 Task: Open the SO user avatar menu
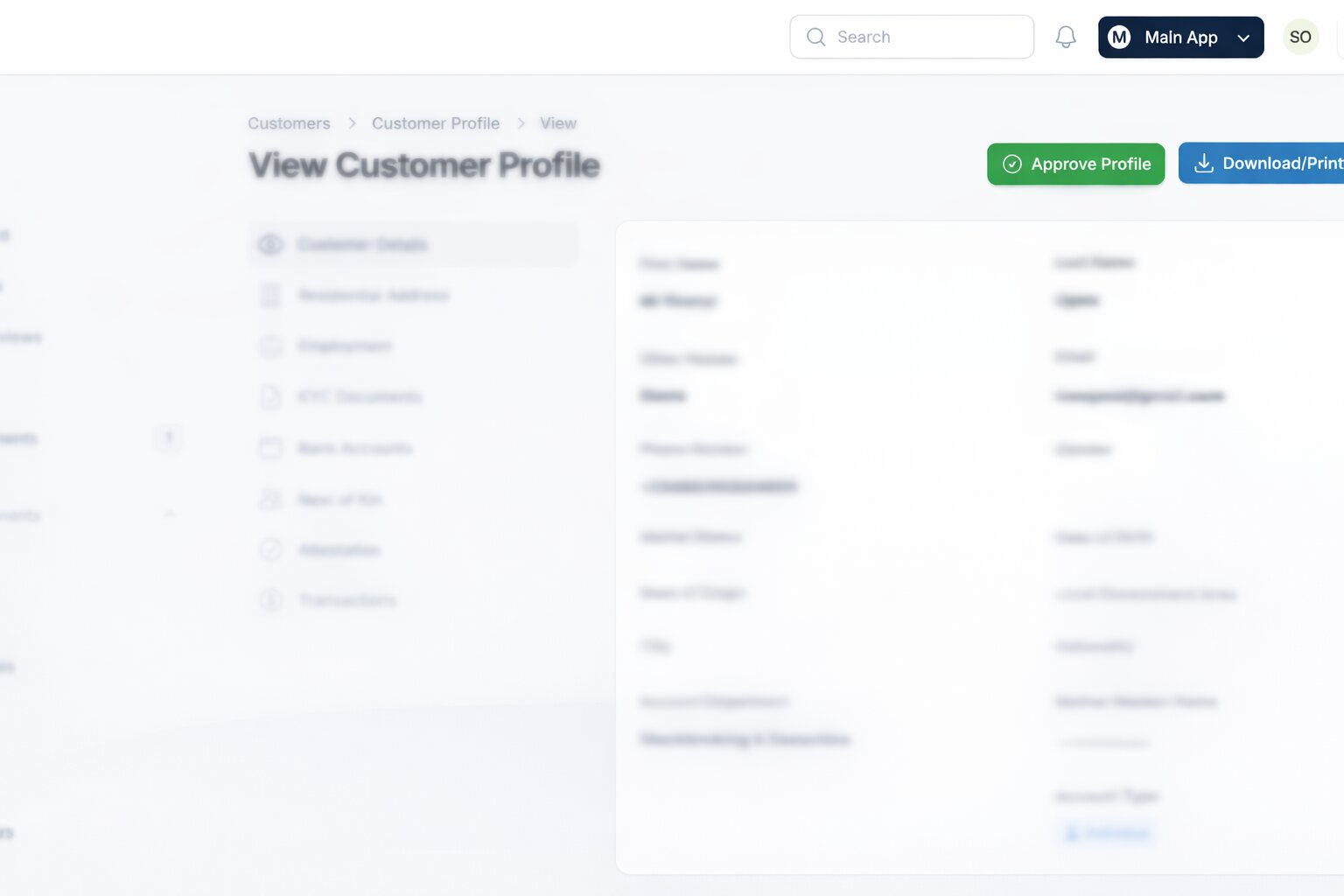pos(1300,37)
